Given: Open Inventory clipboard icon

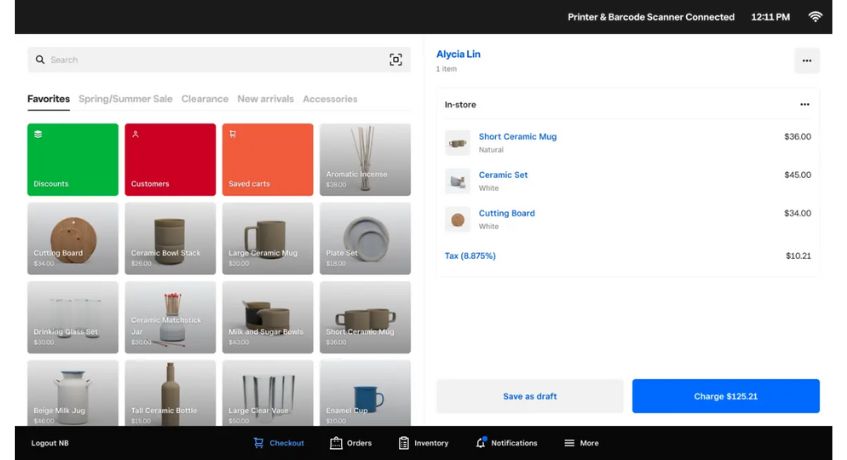Looking at the screenshot, I should (404, 443).
